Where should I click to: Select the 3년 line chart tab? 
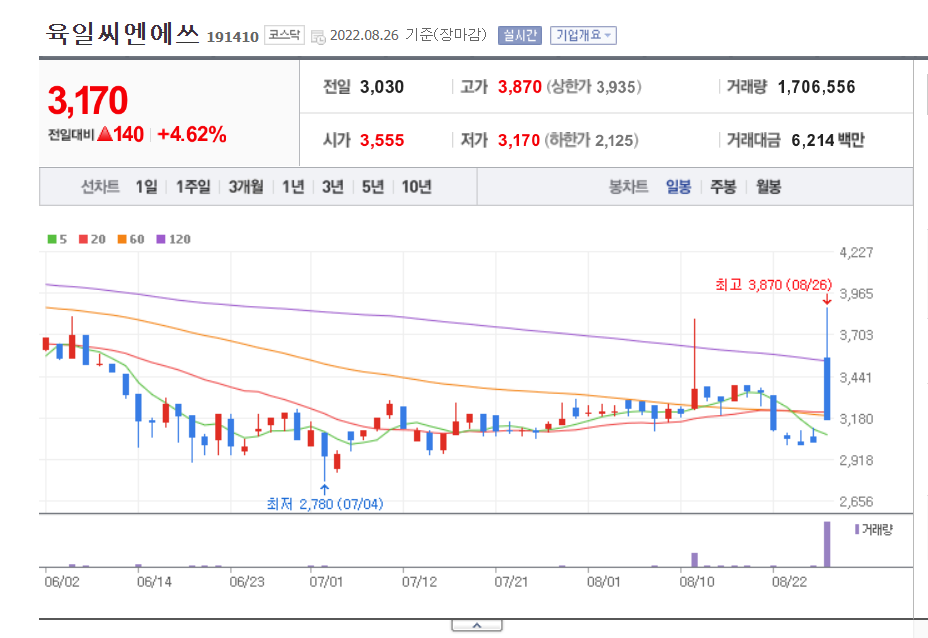333,187
